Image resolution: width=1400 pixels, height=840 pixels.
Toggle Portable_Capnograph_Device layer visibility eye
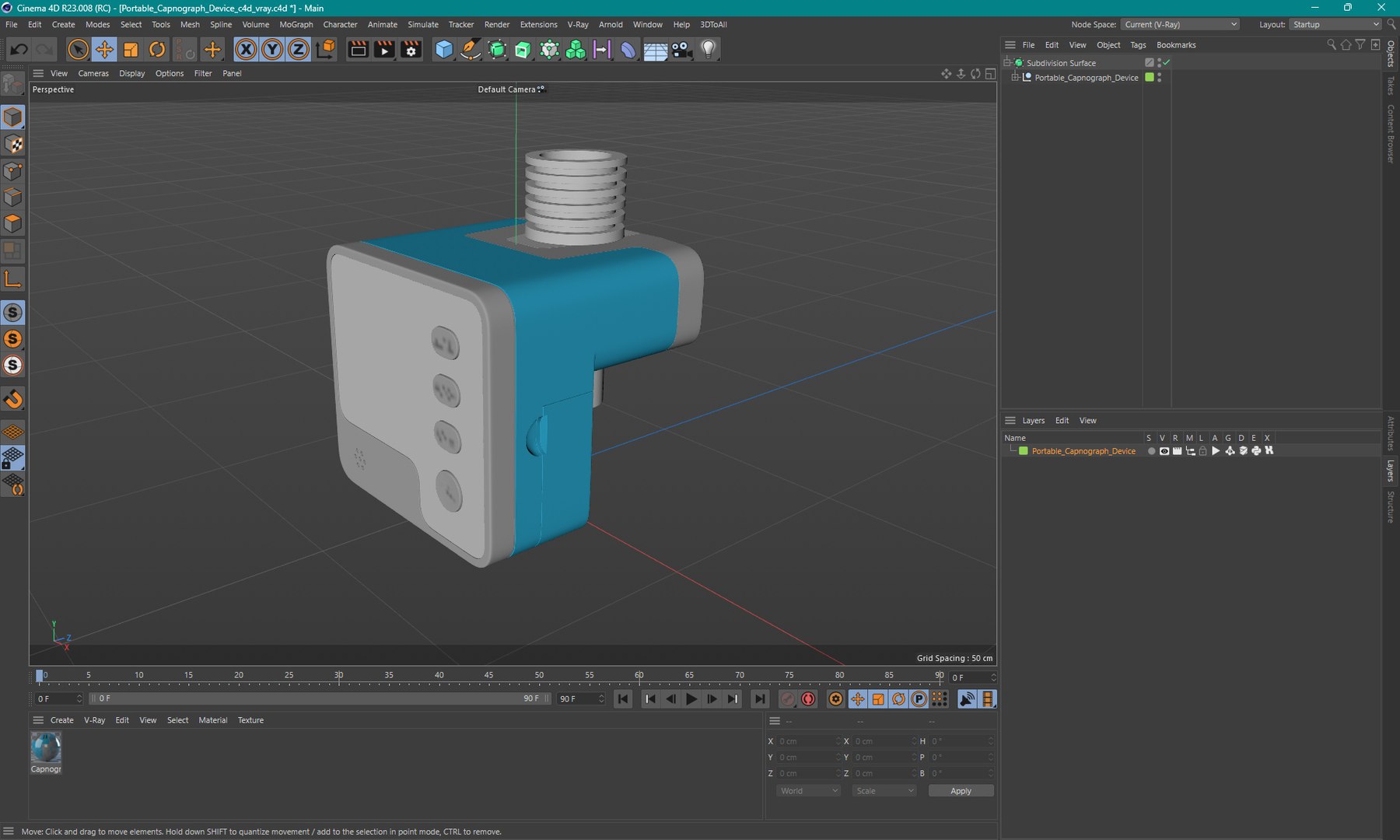pyautogui.click(x=1164, y=451)
